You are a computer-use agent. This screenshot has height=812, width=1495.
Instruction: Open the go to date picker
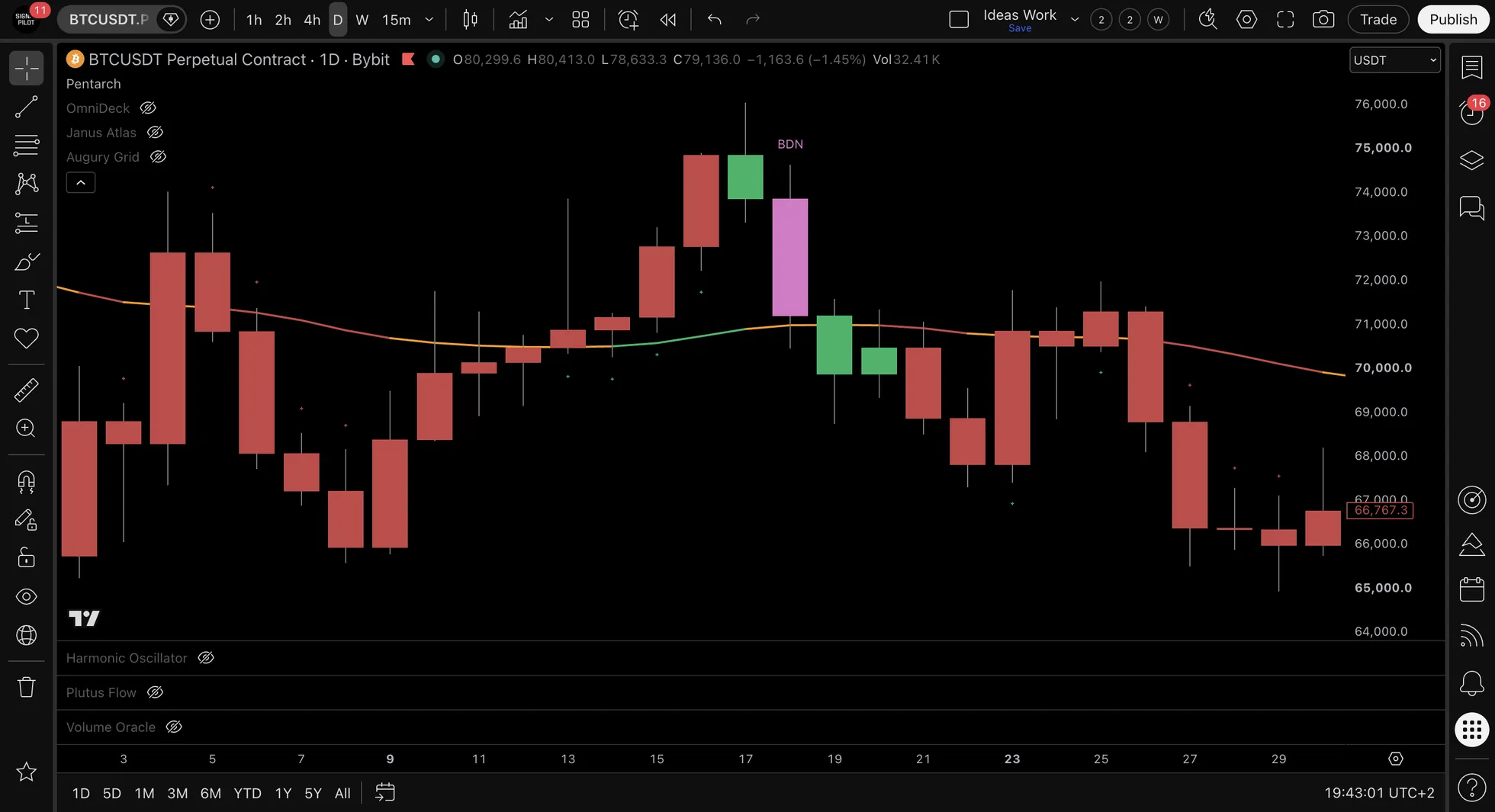(385, 793)
